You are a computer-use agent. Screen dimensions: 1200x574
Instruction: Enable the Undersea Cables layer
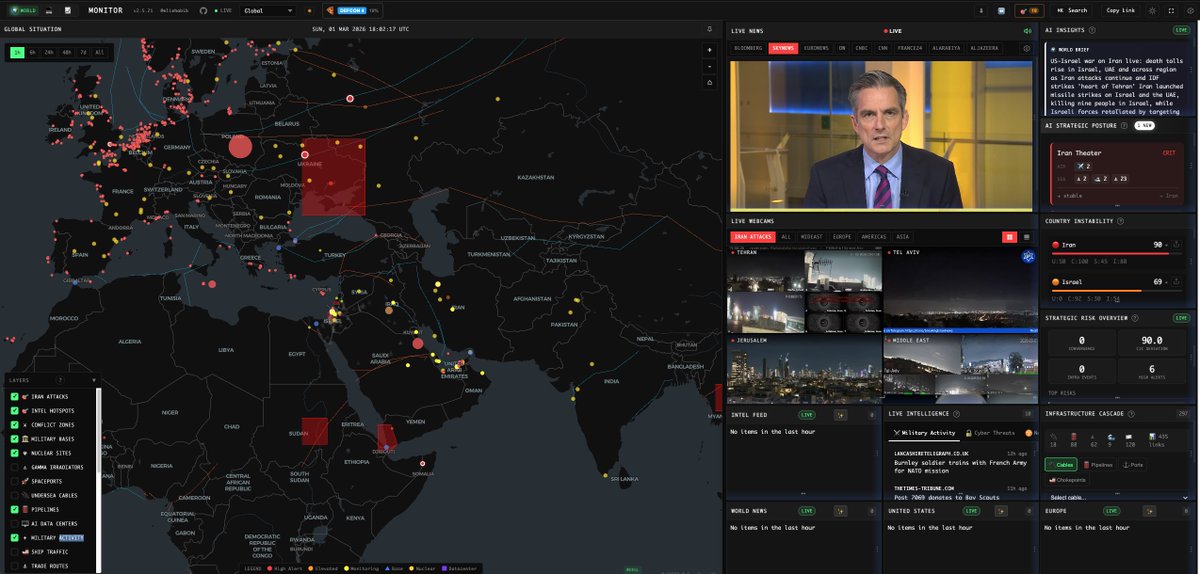pos(15,495)
